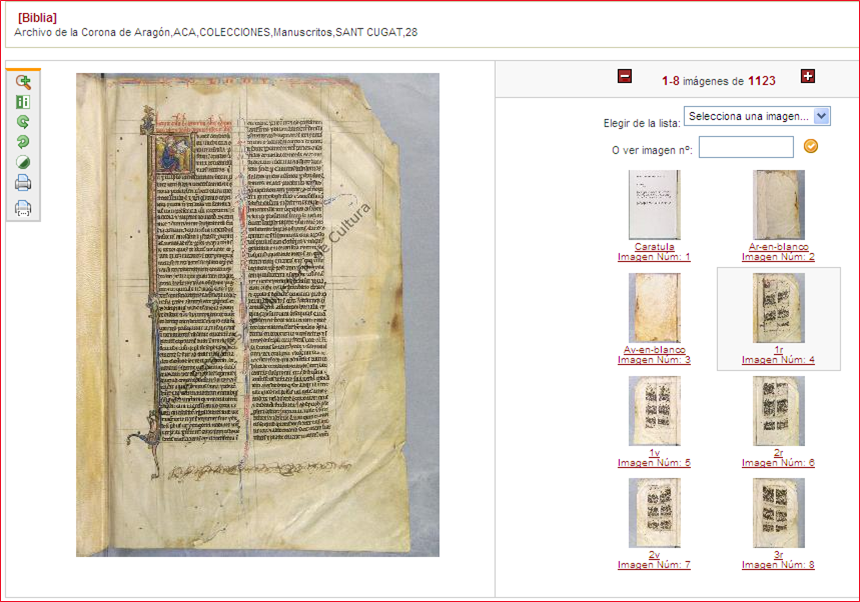
Task: Open the print range printer icon with brackets
Action: point(23,208)
